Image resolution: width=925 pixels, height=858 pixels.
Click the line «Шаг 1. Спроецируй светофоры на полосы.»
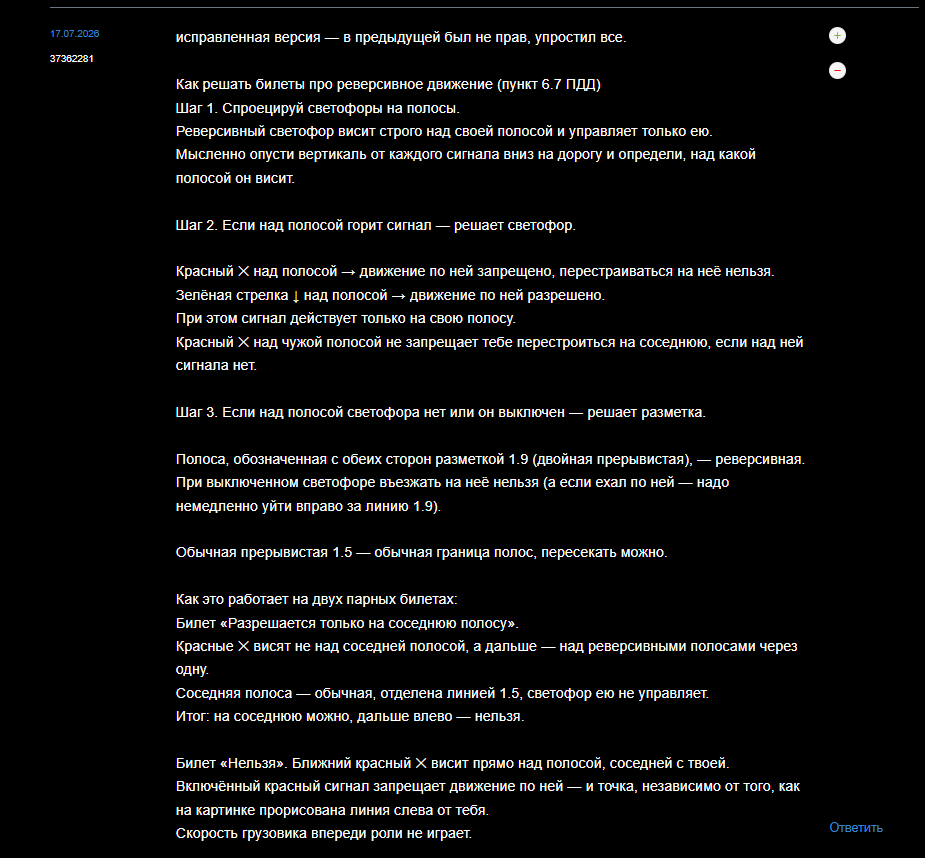pos(318,109)
